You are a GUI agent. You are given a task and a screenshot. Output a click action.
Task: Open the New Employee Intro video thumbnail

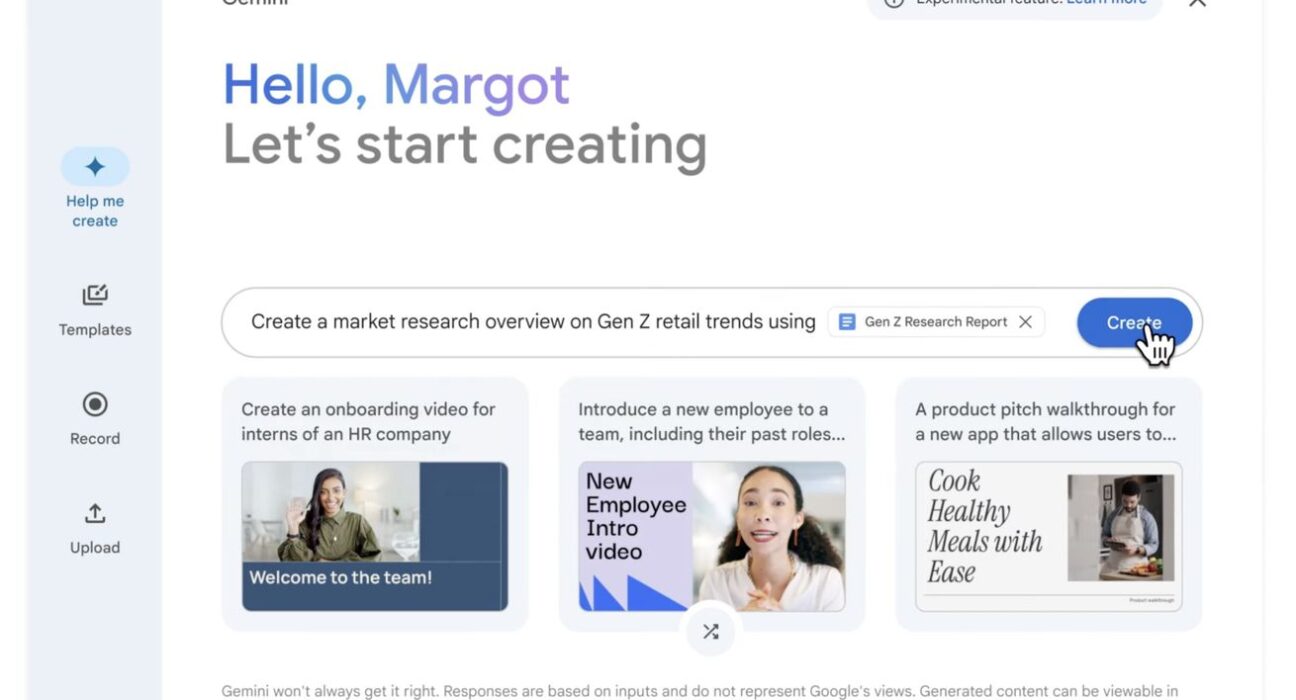pos(711,536)
